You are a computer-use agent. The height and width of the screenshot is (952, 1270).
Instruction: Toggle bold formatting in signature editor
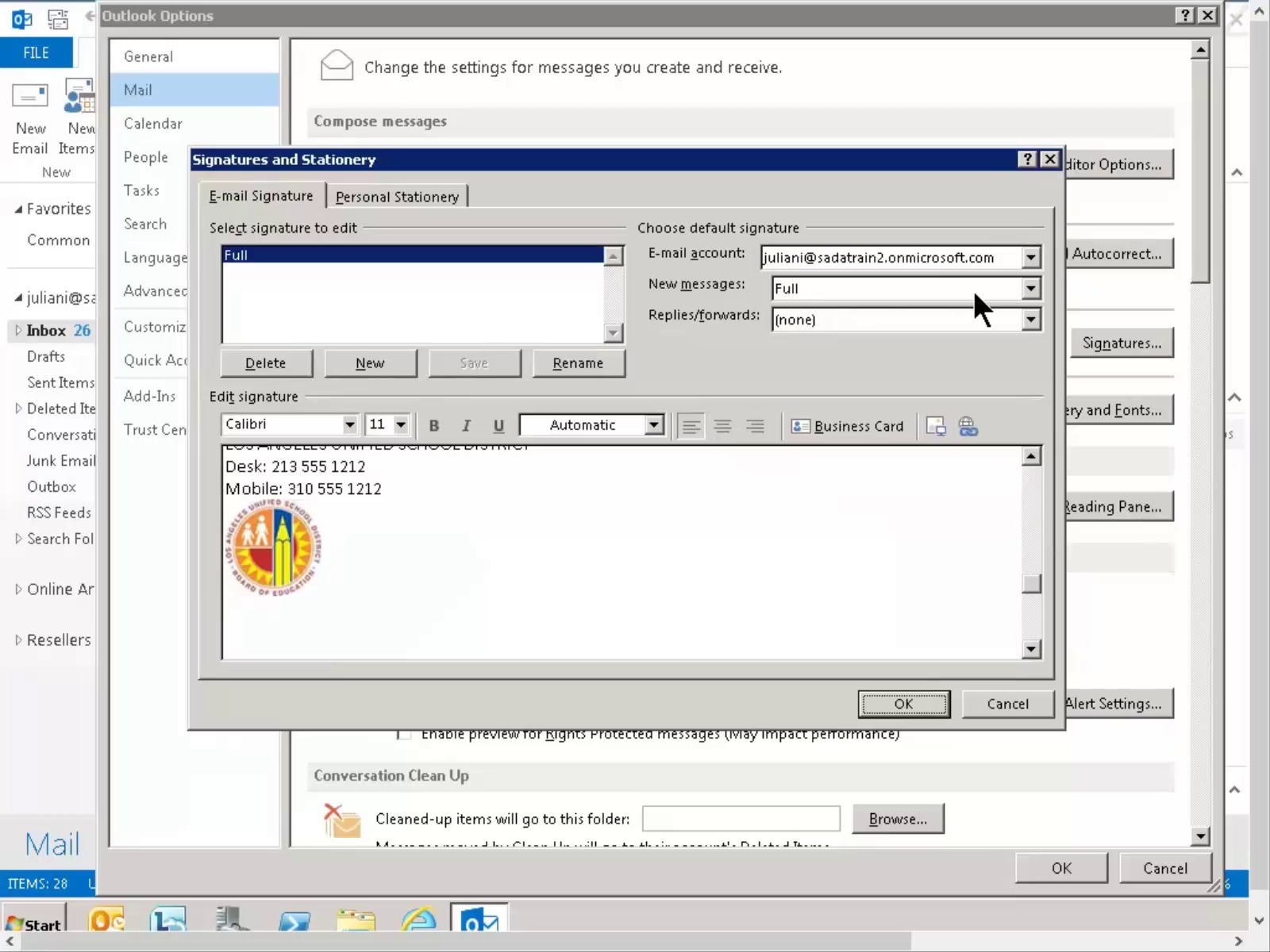click(x=434, y=425)
